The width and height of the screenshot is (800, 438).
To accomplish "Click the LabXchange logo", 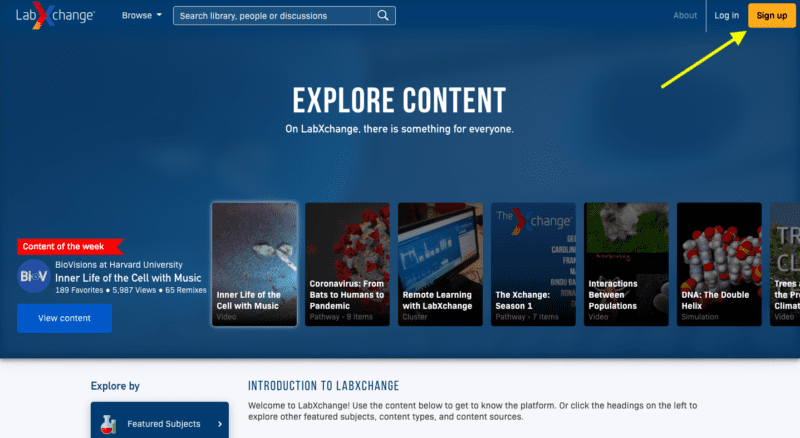I will click(55, 15).
